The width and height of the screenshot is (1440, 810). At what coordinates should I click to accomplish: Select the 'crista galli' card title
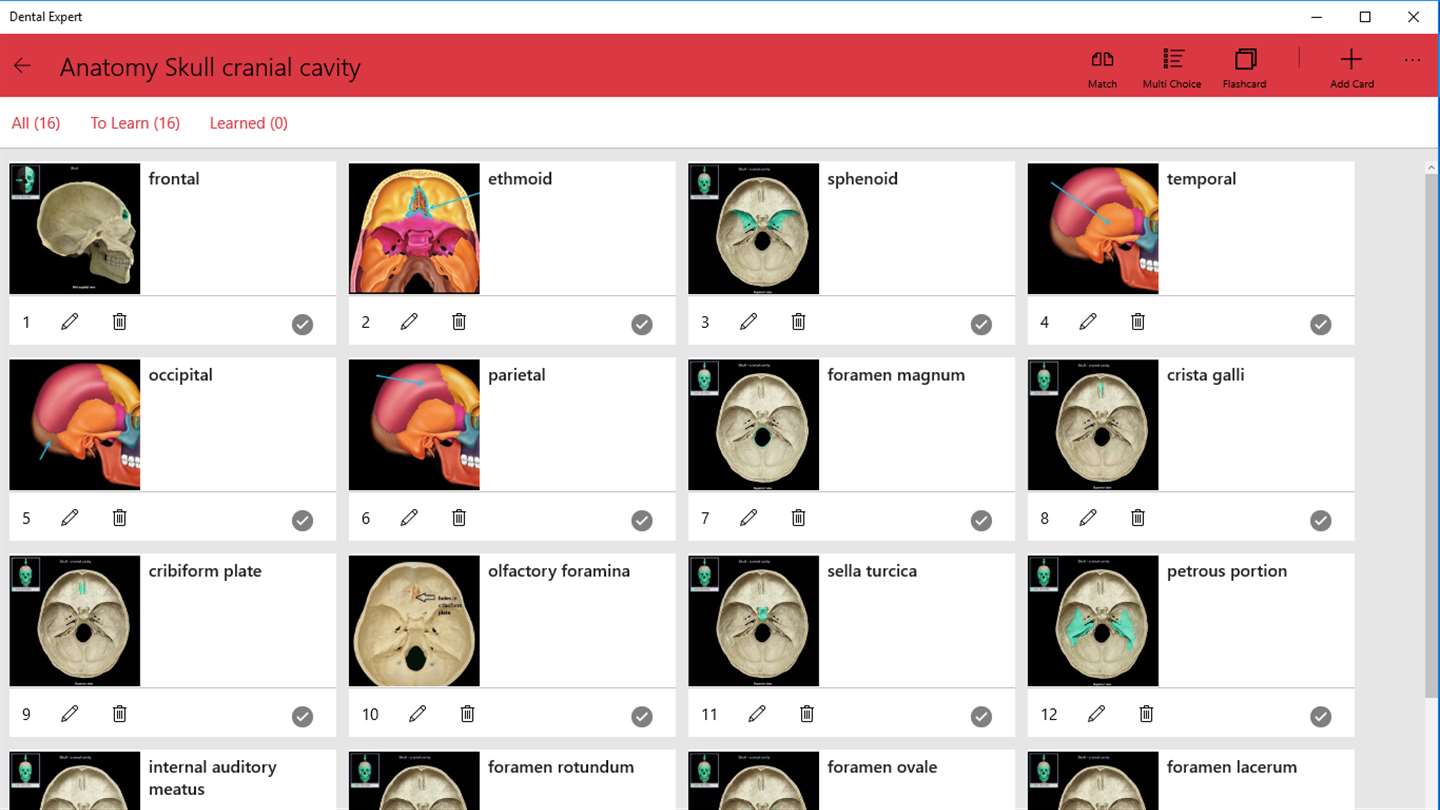pyautogui.click(x=1205, y=375)
